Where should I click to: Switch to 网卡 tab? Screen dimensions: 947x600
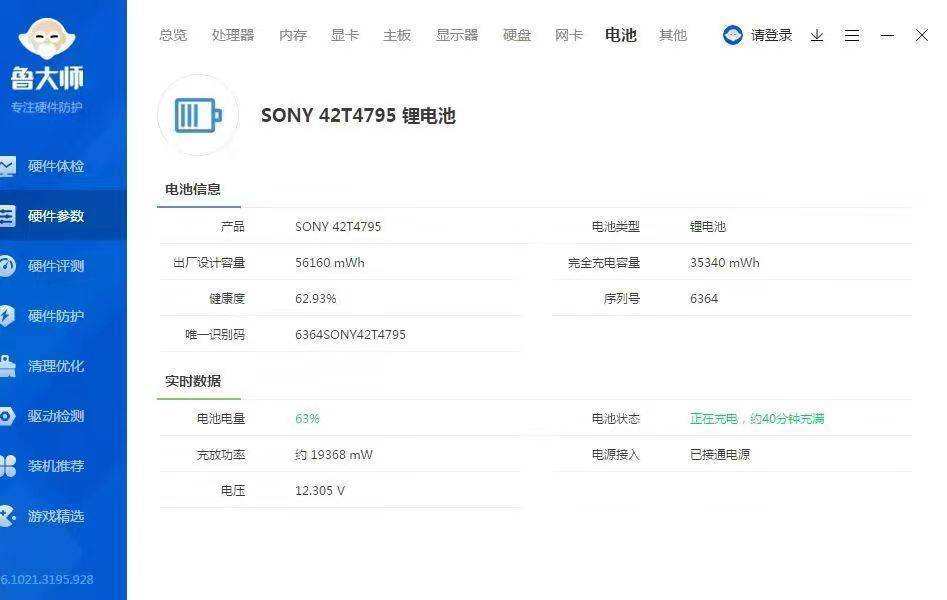pos(569,35)
